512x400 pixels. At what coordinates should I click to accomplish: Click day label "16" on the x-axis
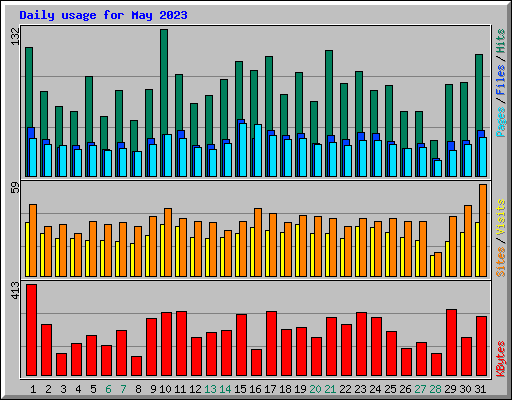coord(255,389)
